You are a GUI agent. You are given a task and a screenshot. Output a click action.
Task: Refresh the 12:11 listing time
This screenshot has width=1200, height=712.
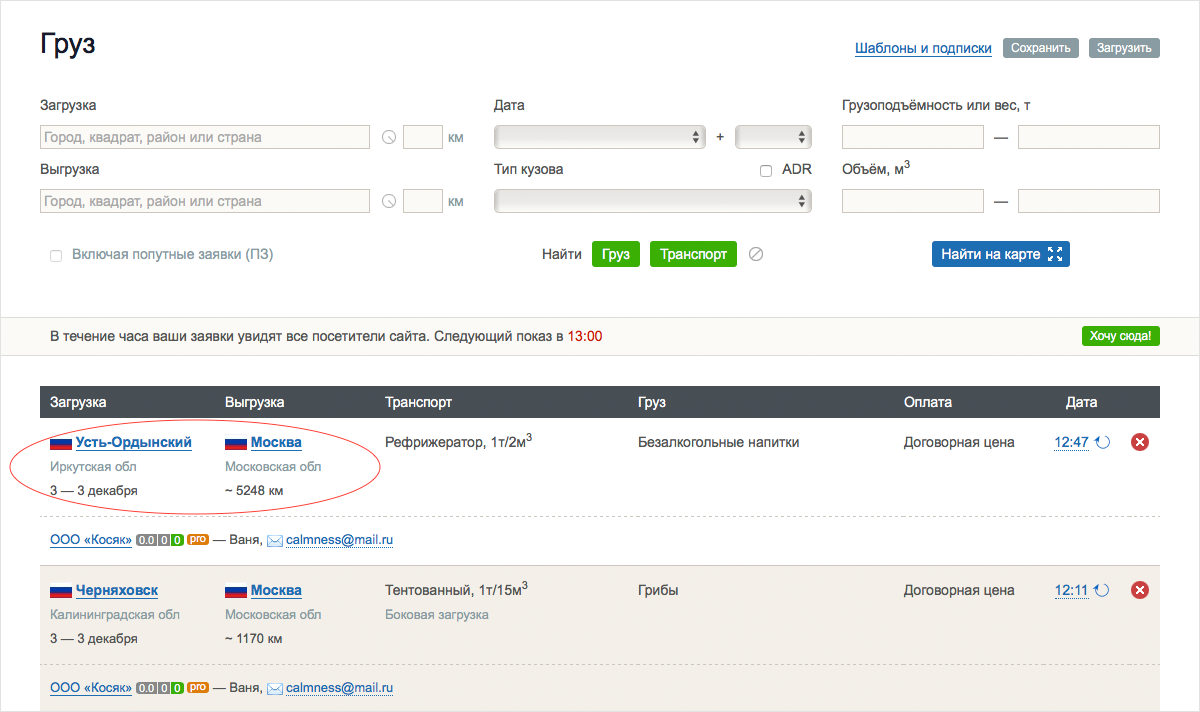(1103, 591)
